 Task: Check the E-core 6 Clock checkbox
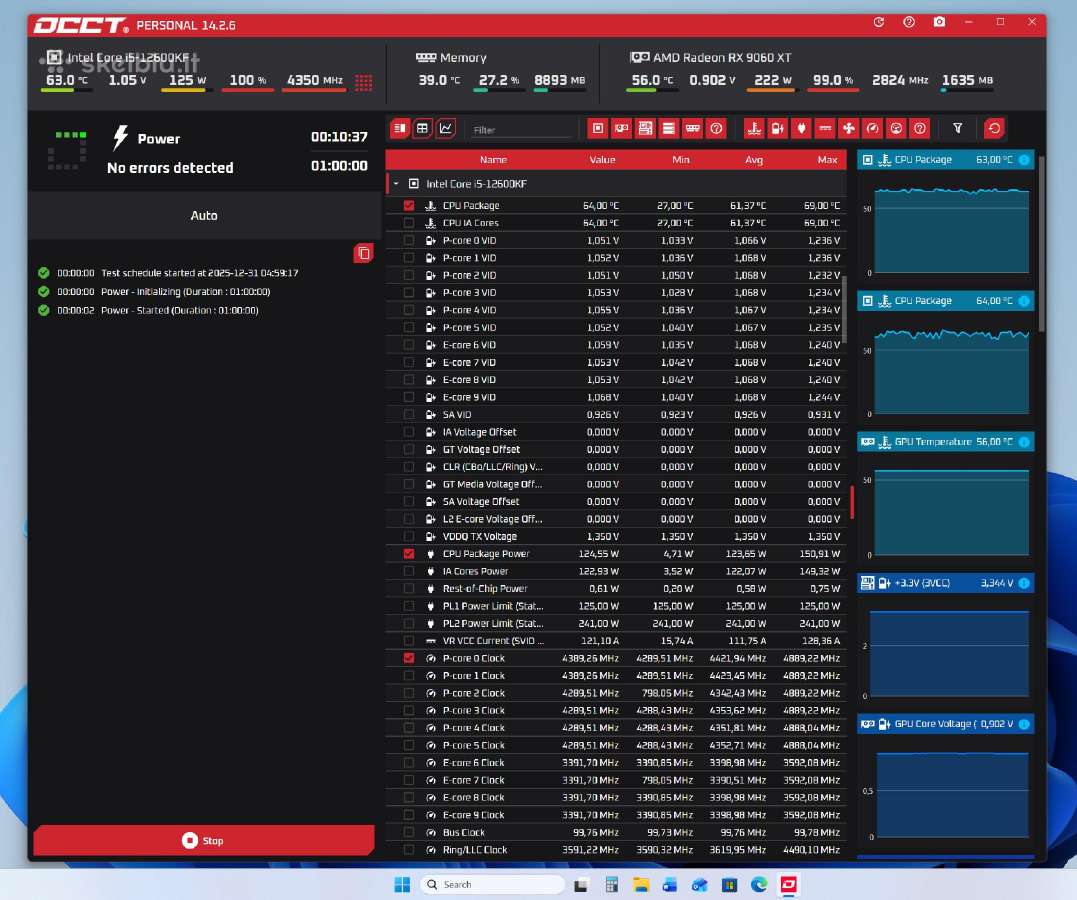(x=409, y=763)
